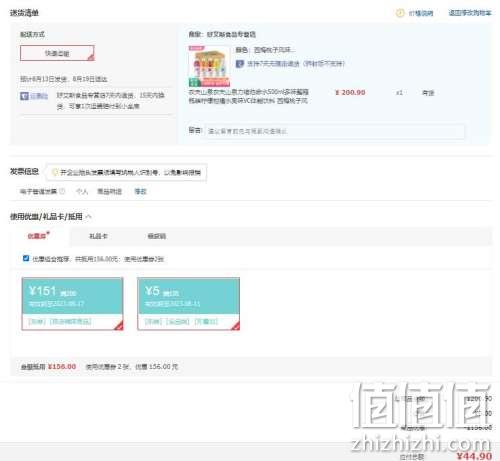The image size is (500, 461).
Task: Open the third discount tab
Action: coord(157,236)
